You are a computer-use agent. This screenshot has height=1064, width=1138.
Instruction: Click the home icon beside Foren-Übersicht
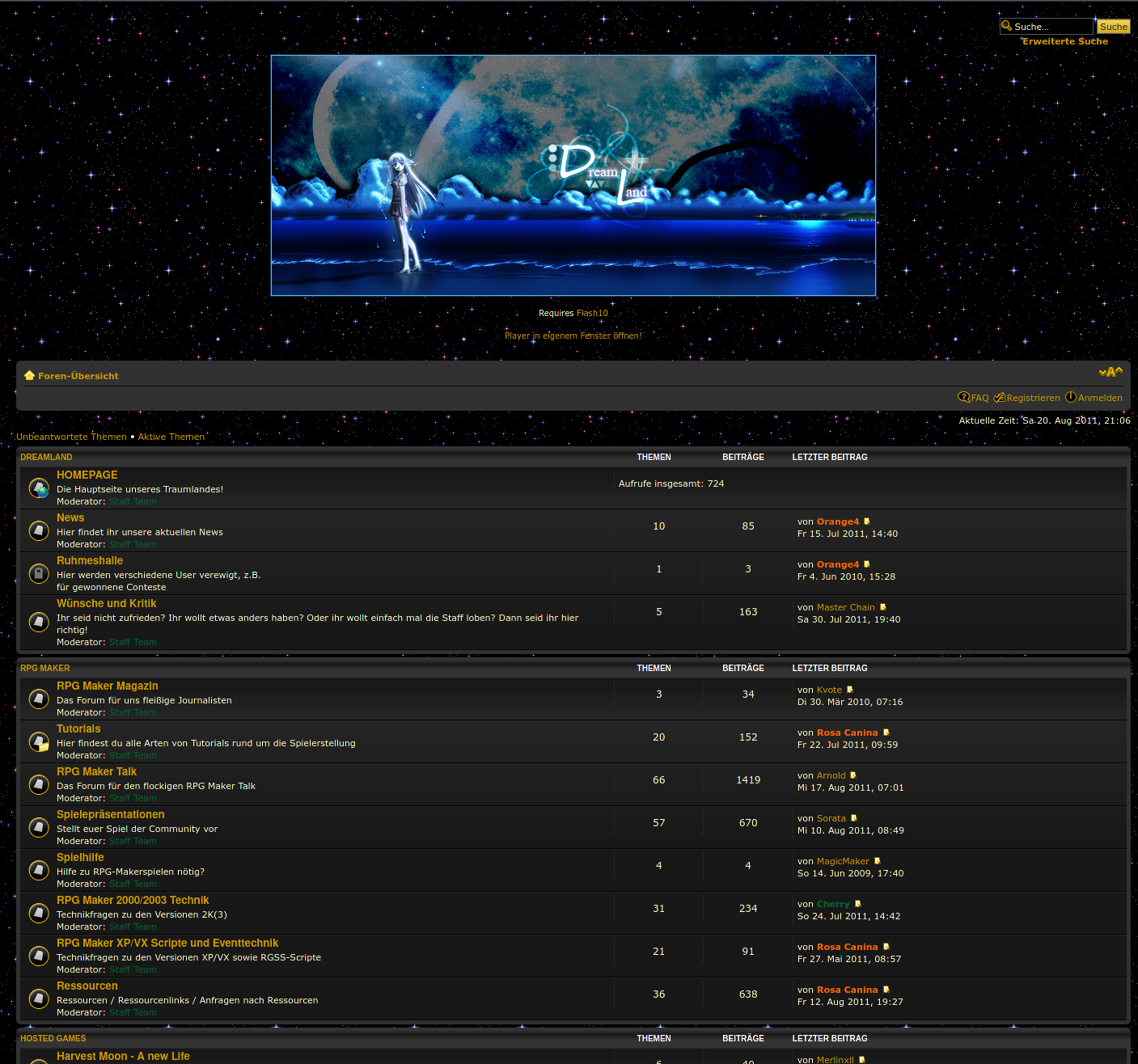pyautogui.click(x=30, y=375)
